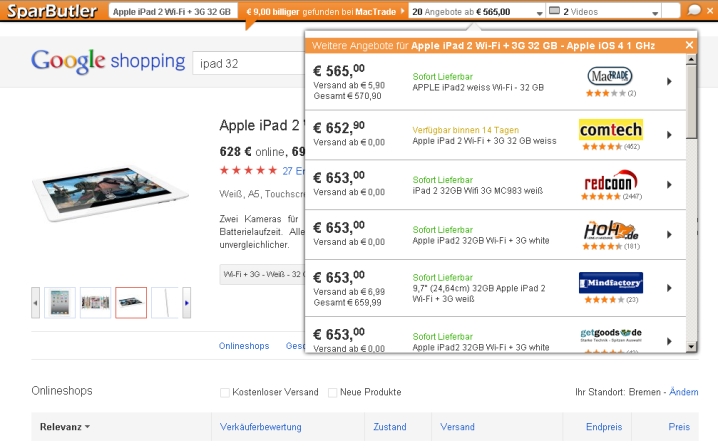This screenshot has width=718, height=448.
Task: Click Ändern location link
Action: (x=684, y=392)
